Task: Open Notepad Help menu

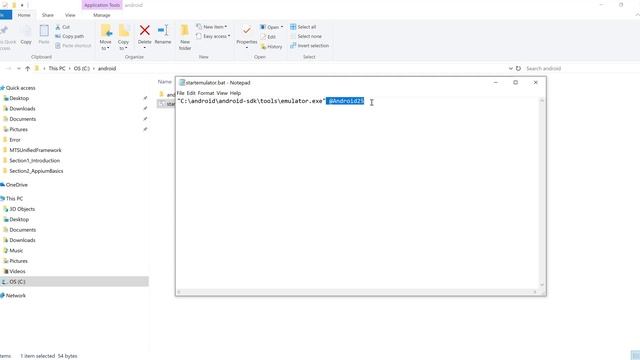Action: click(x=235, y=93)
